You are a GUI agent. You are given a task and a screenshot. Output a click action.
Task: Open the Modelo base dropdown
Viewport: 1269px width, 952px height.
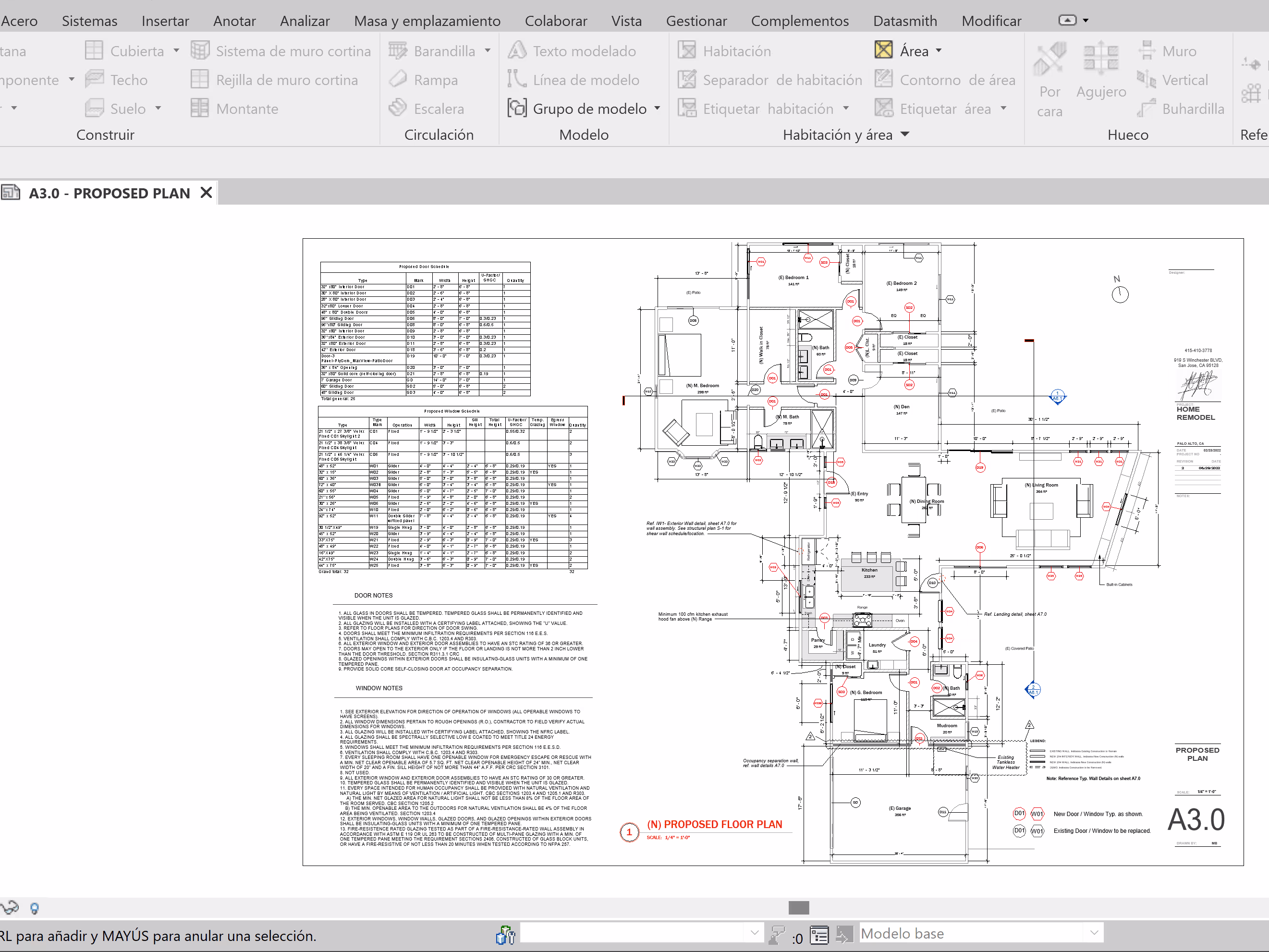tap(1094, 933)
